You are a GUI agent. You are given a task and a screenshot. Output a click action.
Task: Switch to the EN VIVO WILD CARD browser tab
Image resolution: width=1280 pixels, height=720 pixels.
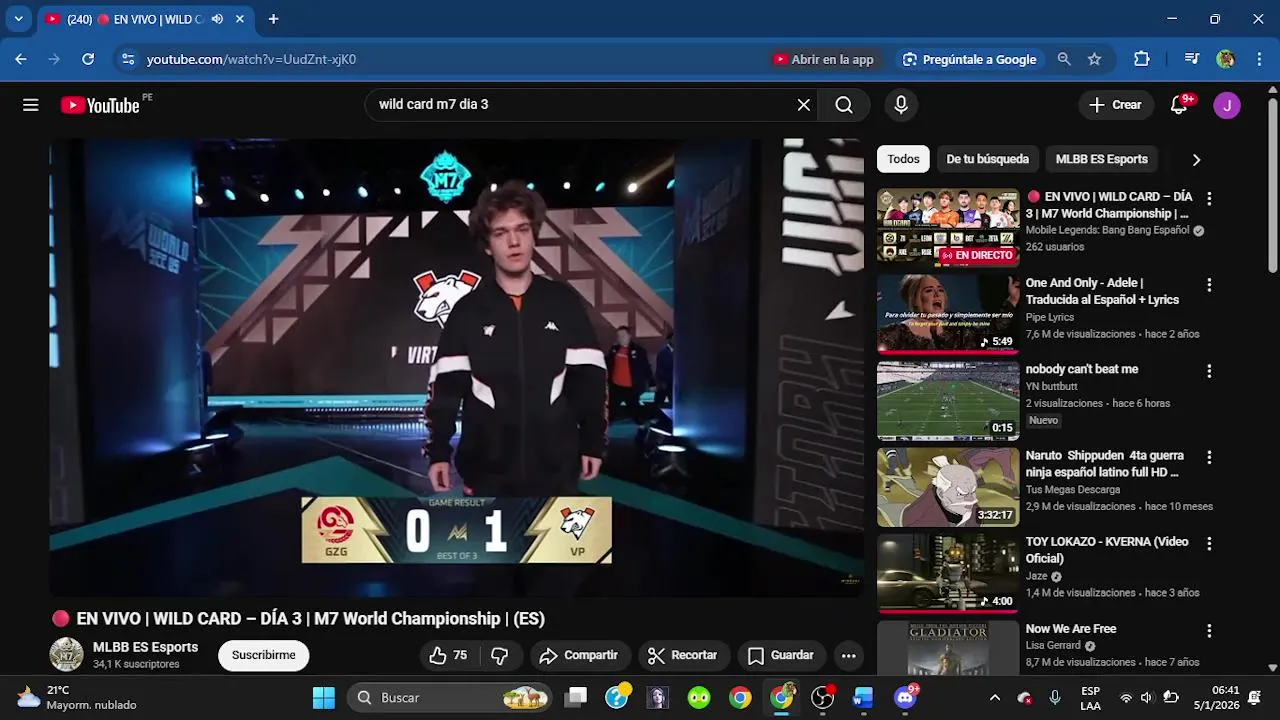pyautogui.click(x=147, y=19)
